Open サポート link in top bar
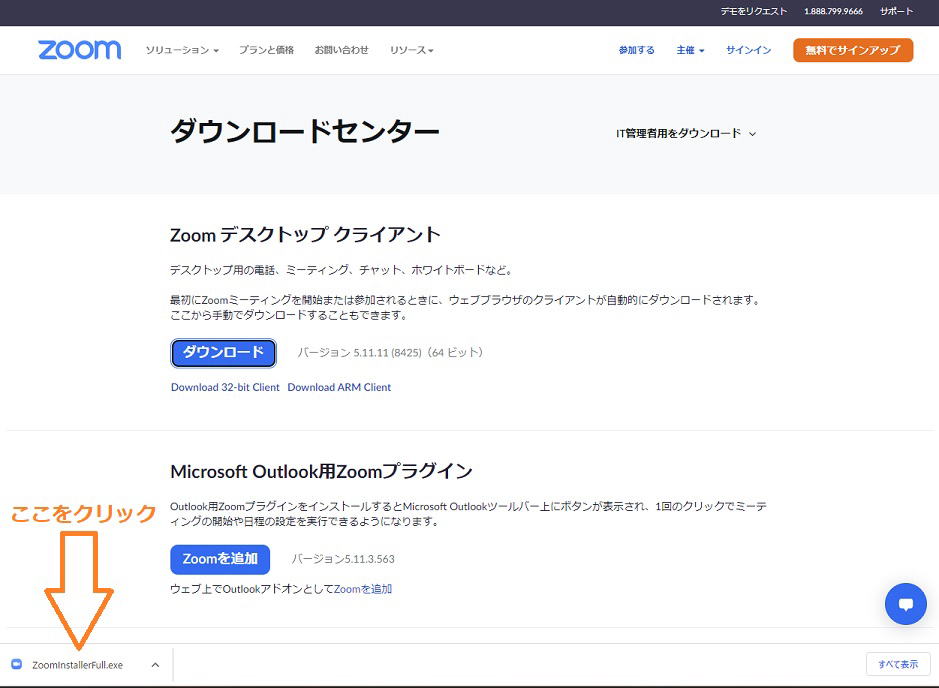The width and height of the screenshot is (939, 688). (896, 11)
